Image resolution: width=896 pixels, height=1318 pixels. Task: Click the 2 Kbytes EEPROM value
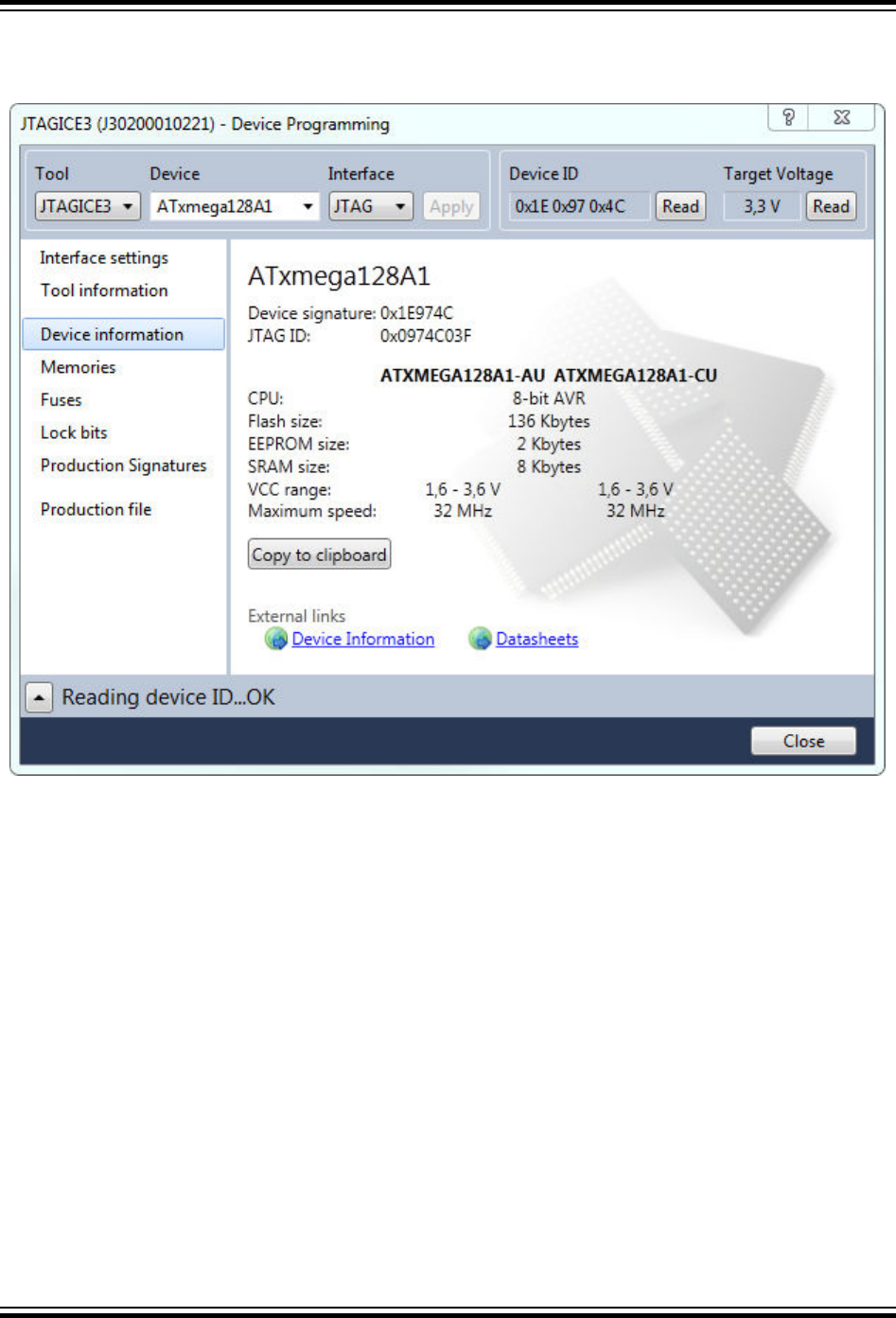[x=549, y=444]
